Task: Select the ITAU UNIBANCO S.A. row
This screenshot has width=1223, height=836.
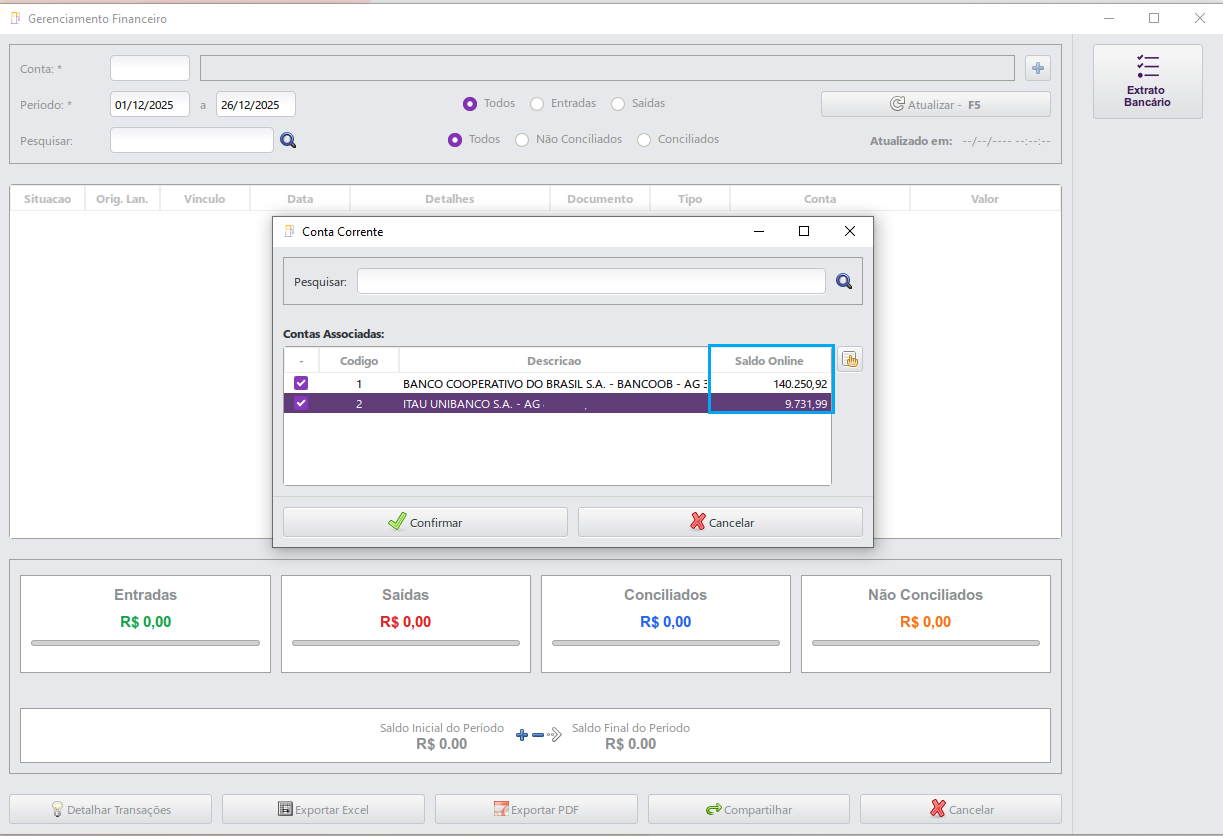Action: (558, 403)
